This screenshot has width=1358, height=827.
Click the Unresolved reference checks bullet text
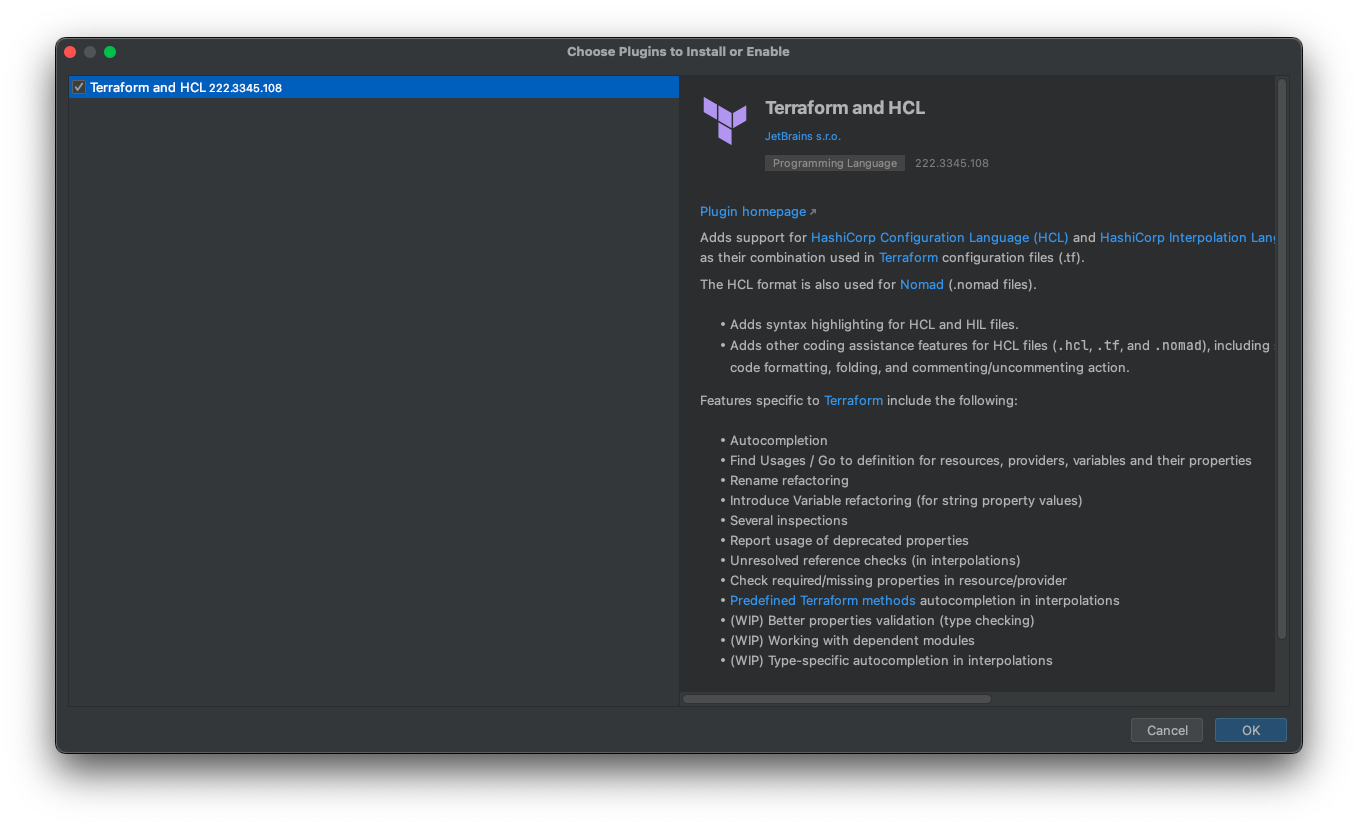tap(875, 560)
